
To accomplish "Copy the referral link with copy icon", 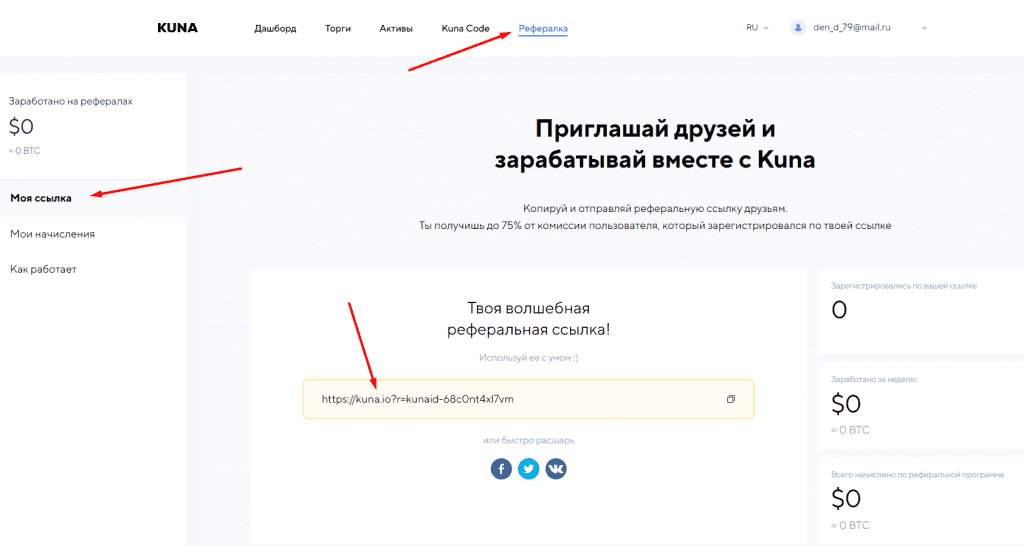I will (x=731, y=399).
